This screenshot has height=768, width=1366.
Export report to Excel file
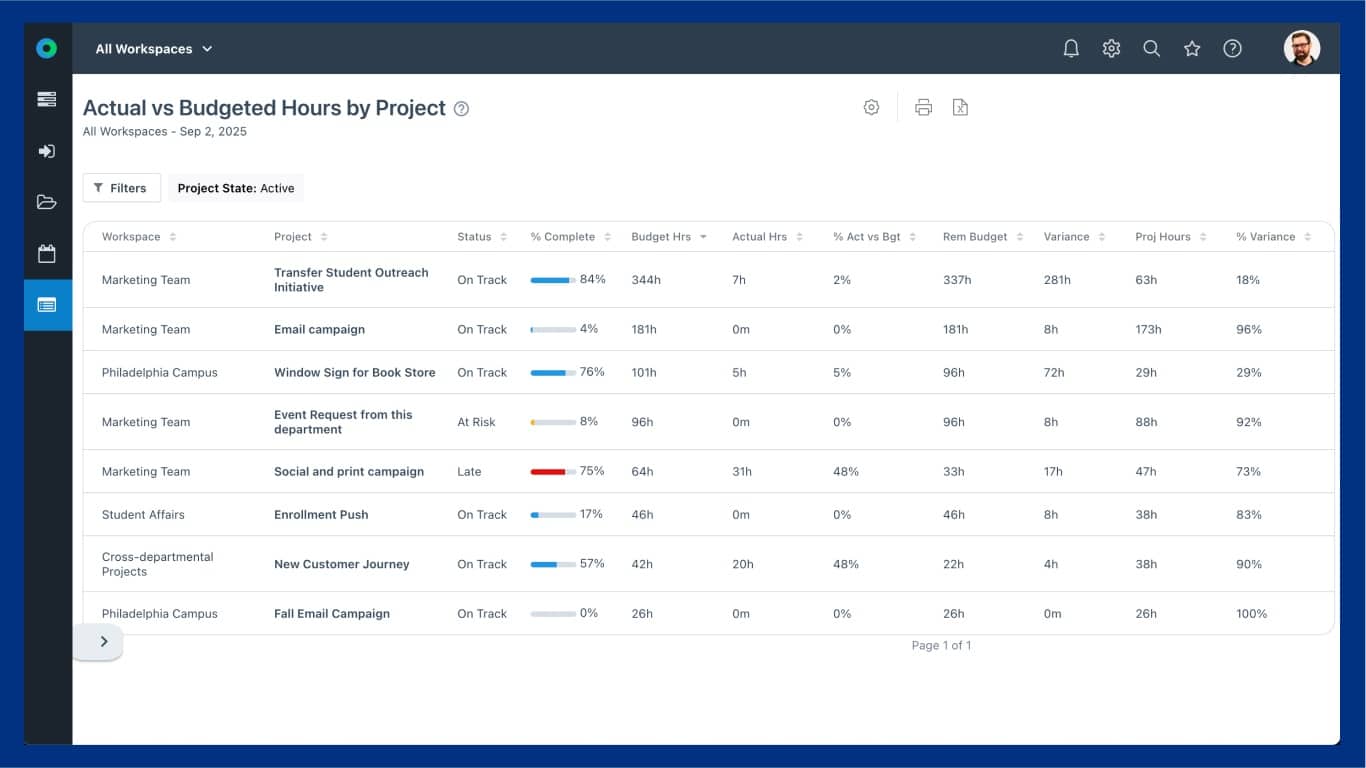960,107
